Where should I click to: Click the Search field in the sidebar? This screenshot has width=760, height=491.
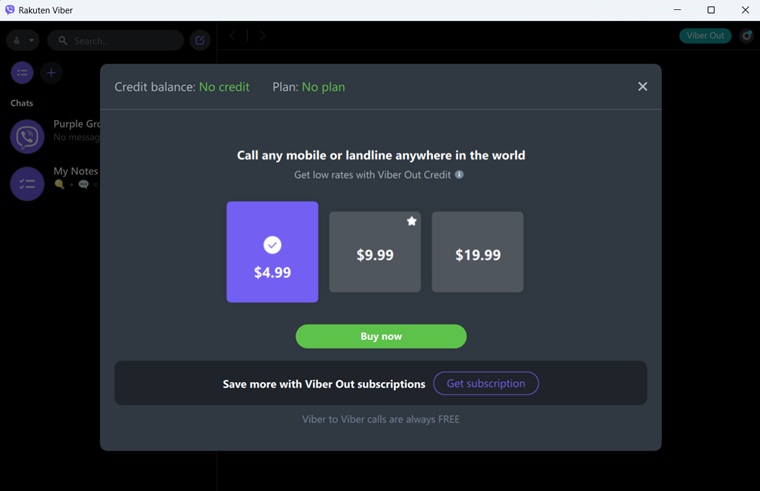click(116, 41)
